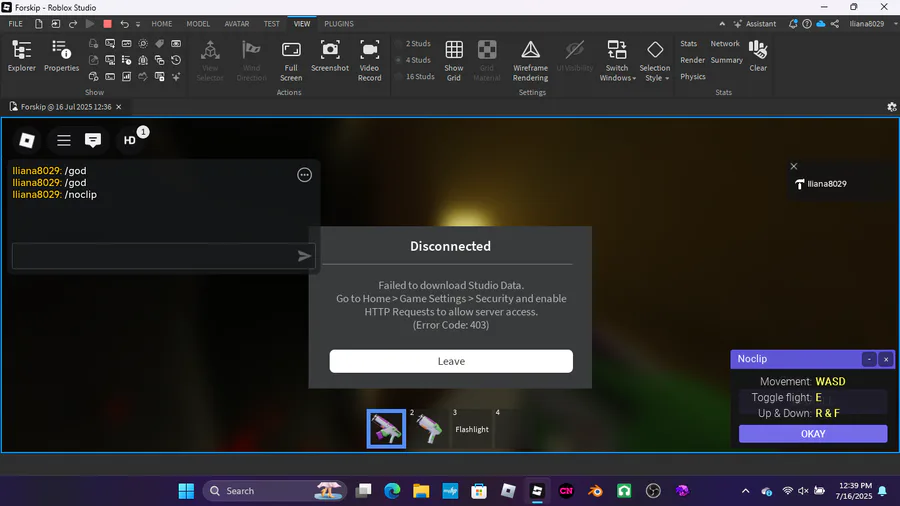Image resolution: width=900 pixels, height=506 pixels.
Task: Select second hotbar gun slot
Action: 429,429
